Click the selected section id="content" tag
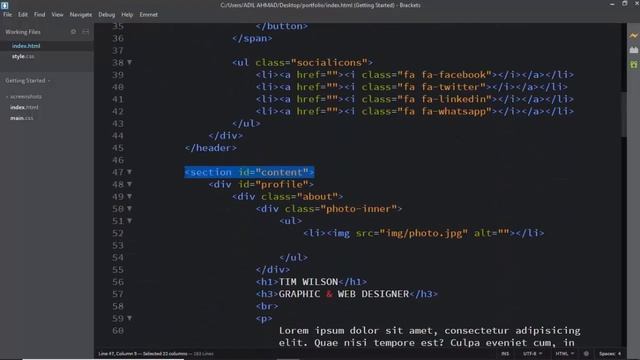The image size is (640, 360). coord(249,172)
